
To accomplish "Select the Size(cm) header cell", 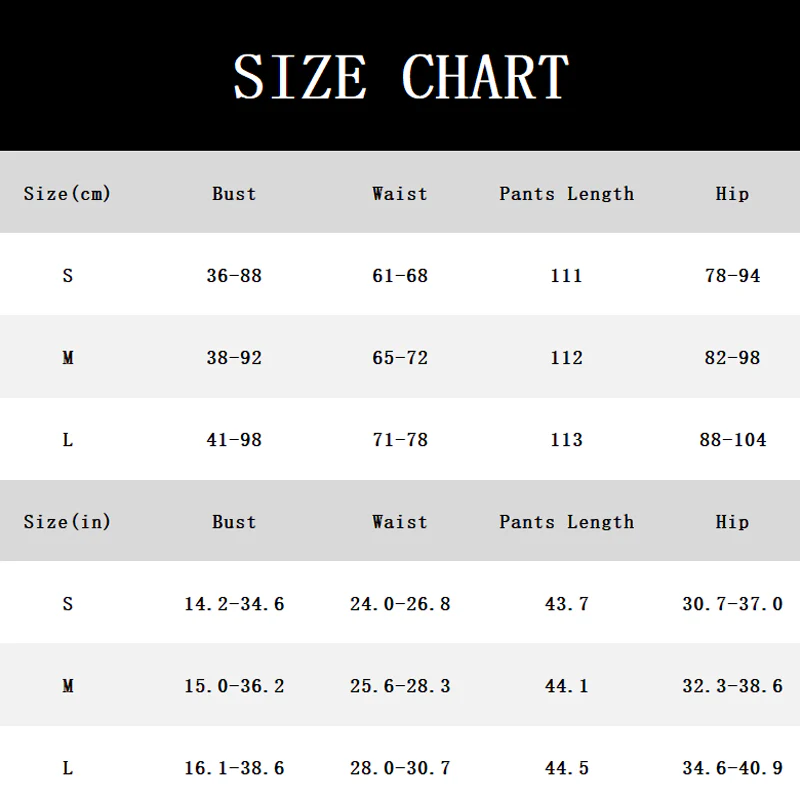I will [67, 194].
